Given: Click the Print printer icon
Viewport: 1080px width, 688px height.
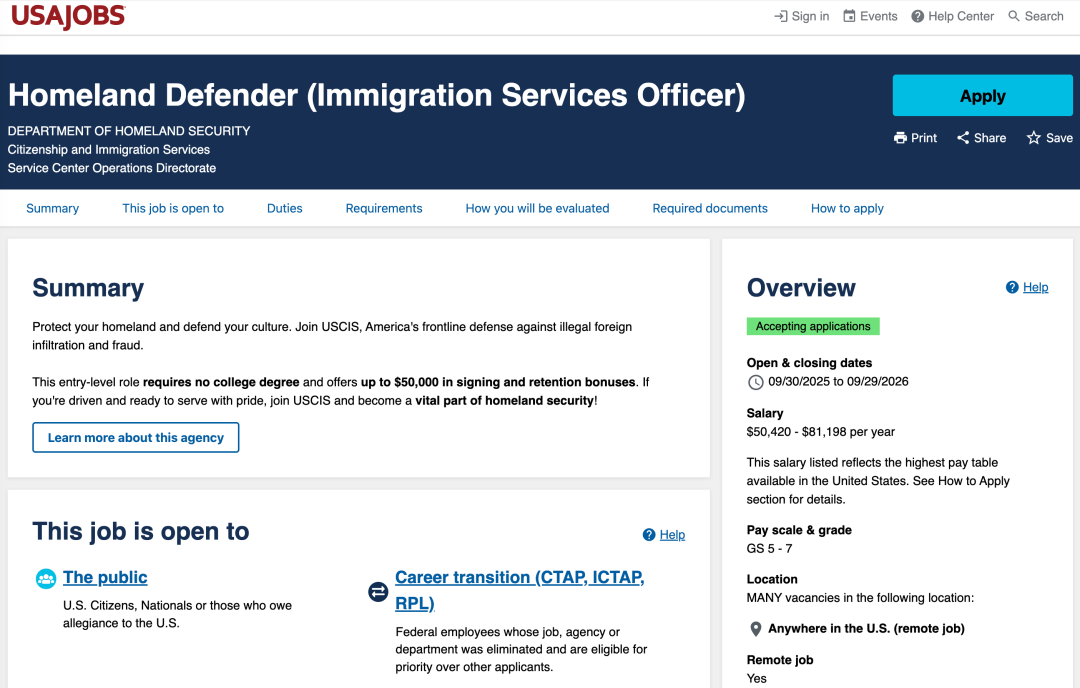Looking at the screenshot, I should [900, 138].
